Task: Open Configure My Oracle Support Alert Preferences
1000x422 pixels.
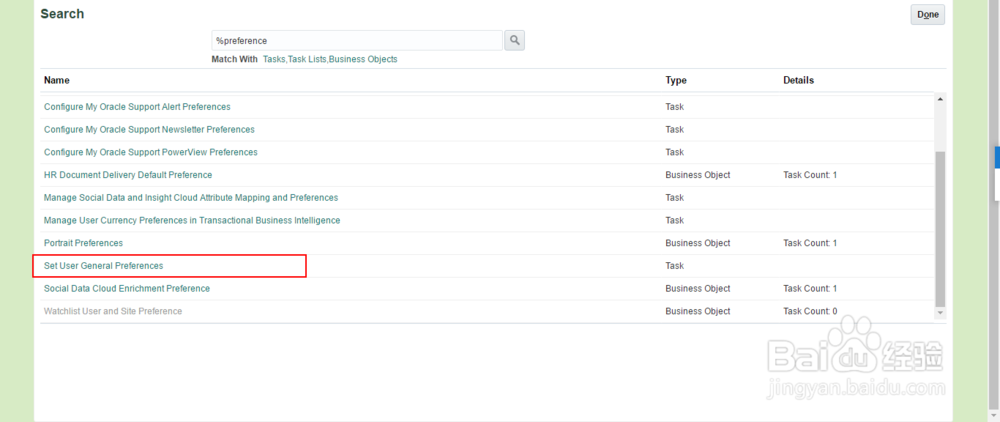Action: (x=137, y=107)
